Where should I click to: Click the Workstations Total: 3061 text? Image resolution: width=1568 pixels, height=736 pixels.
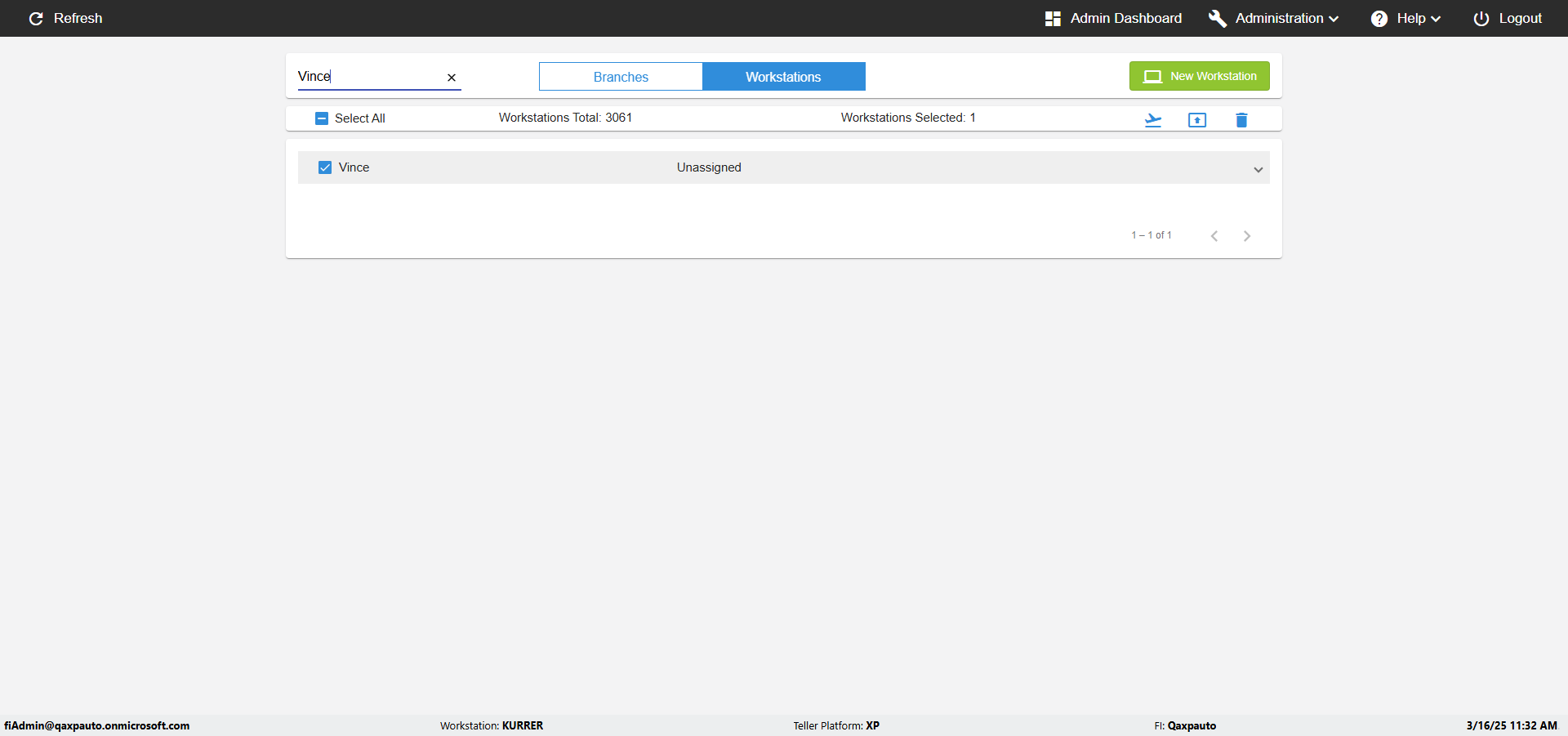point(565,118)
